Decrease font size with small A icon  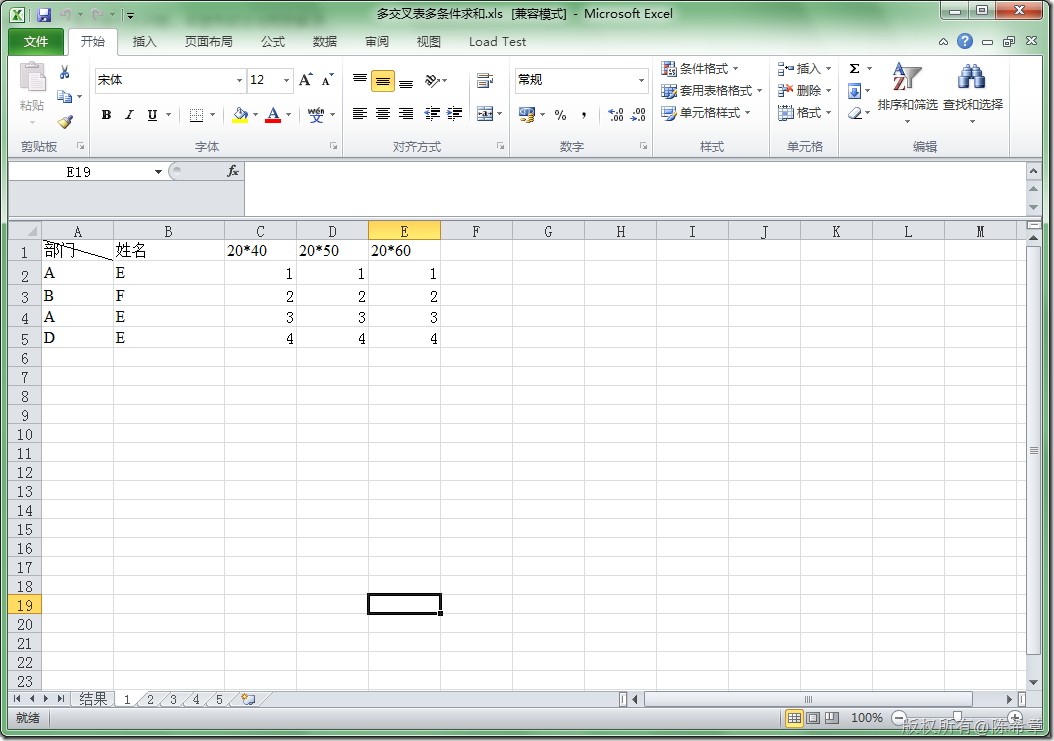click(327, 80)
